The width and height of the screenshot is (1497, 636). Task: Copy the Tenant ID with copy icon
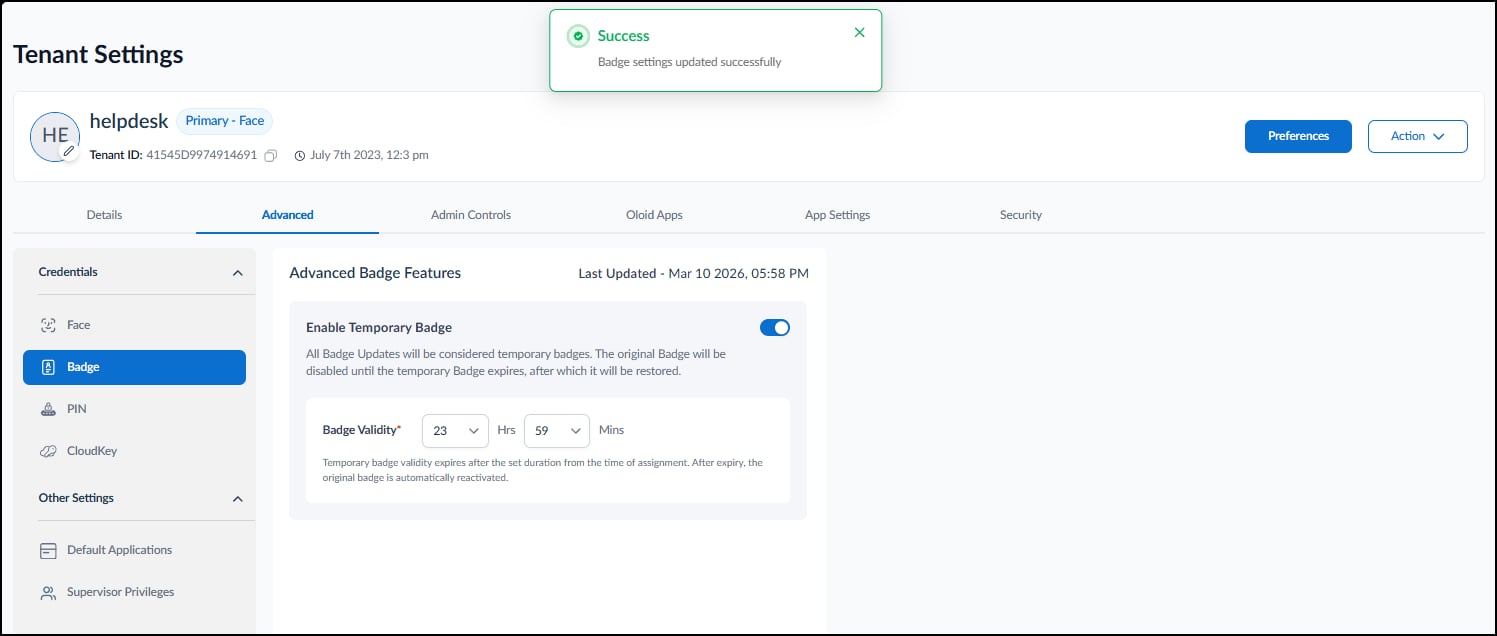point(270,155)
